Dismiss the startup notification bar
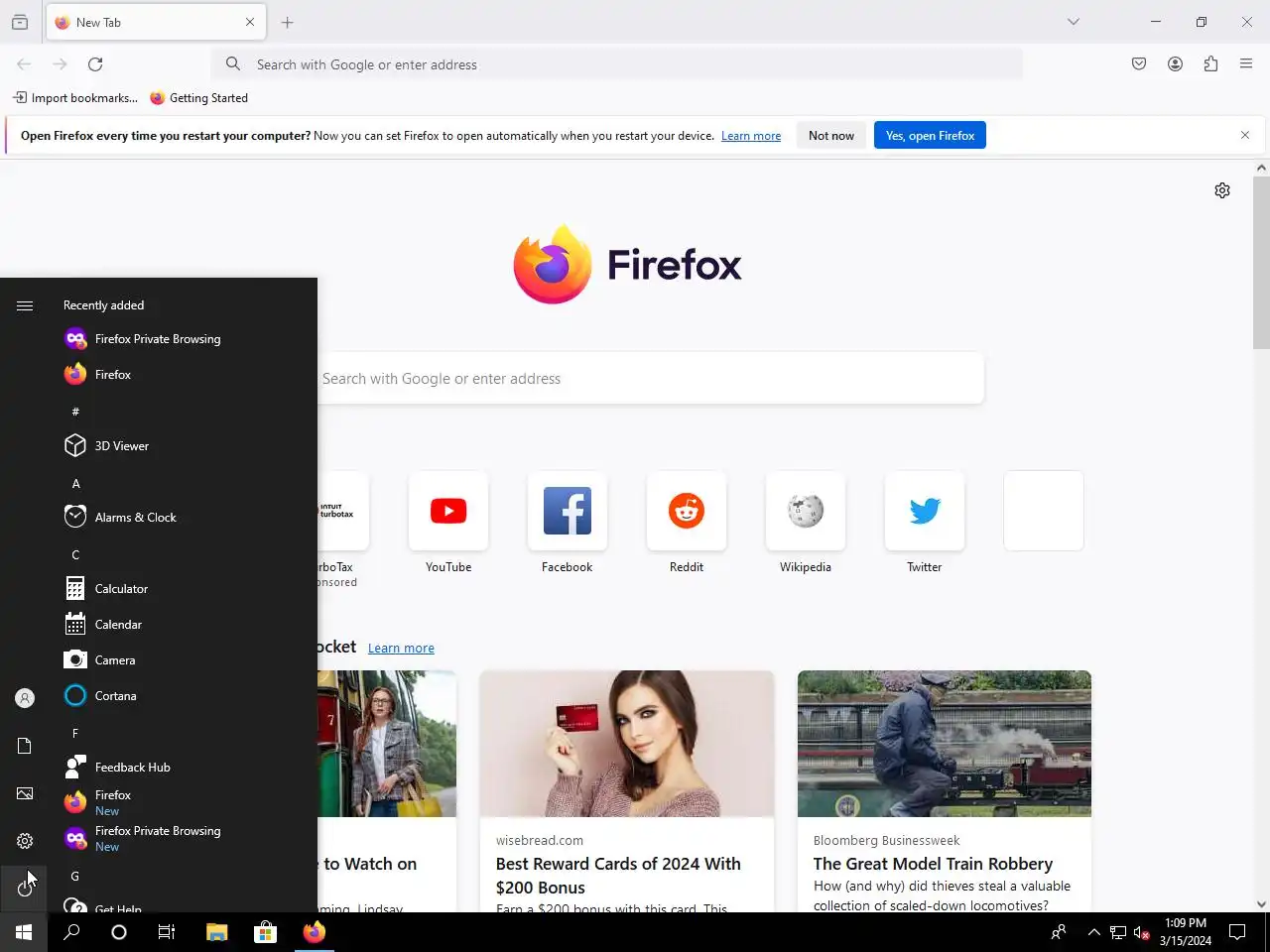Image resolution: width=1270 pixels, height=952 pixels. [1245, 135]
